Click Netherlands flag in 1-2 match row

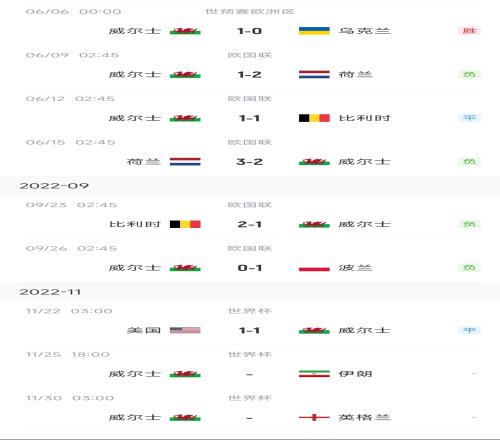point(314,74)
